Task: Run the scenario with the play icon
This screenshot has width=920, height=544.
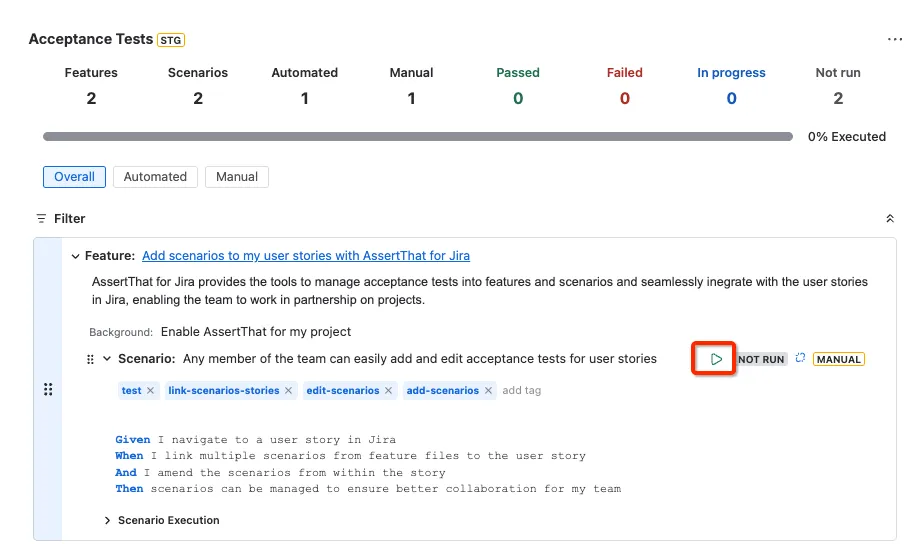Action: coord(716,359)
